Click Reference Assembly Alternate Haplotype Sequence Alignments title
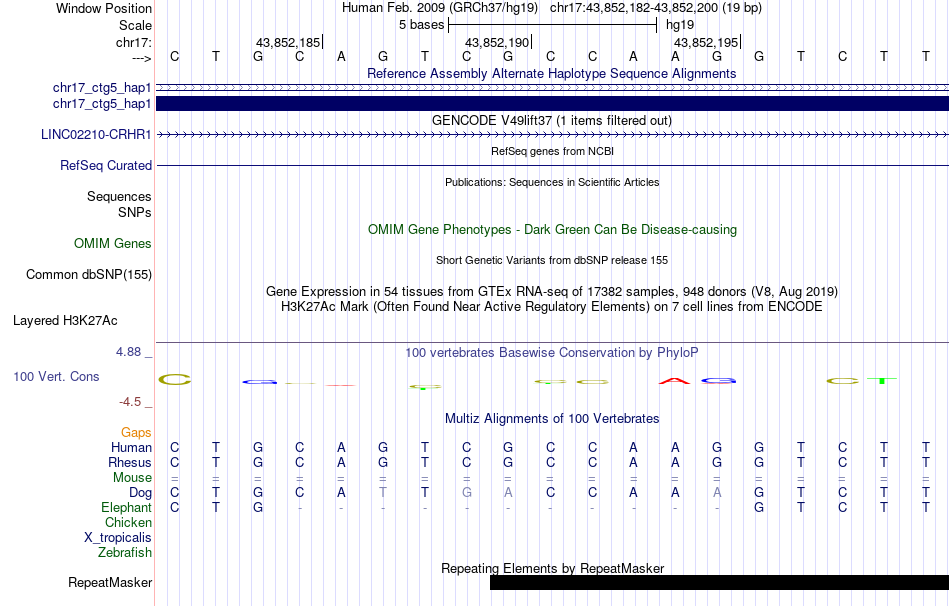Screen dimensions: 950x606 click(x=552, y=73)
